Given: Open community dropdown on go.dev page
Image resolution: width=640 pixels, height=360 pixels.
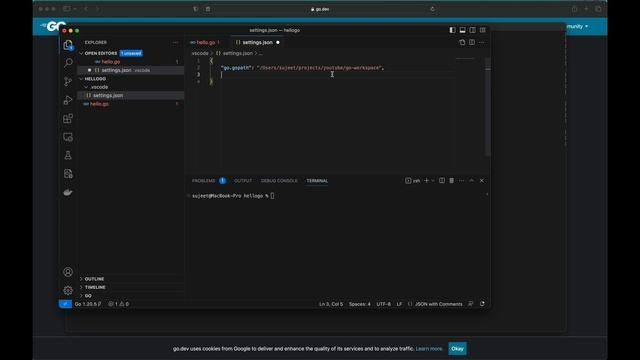Looking at the screenshot, I should coord(577,27).
